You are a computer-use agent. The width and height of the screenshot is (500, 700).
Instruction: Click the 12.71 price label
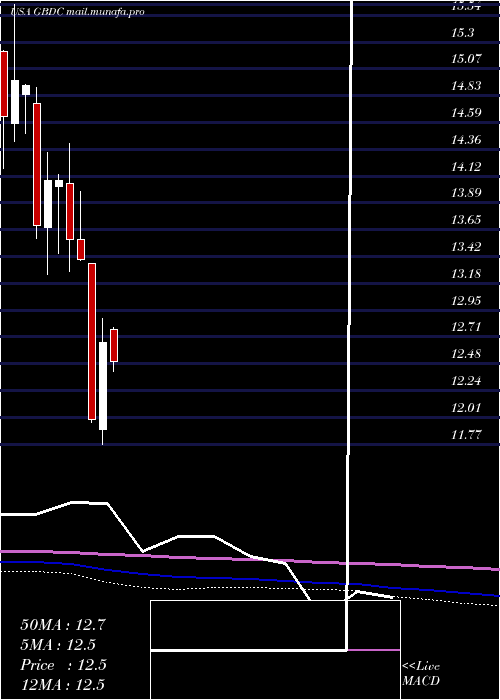click(x=466, y=327)
